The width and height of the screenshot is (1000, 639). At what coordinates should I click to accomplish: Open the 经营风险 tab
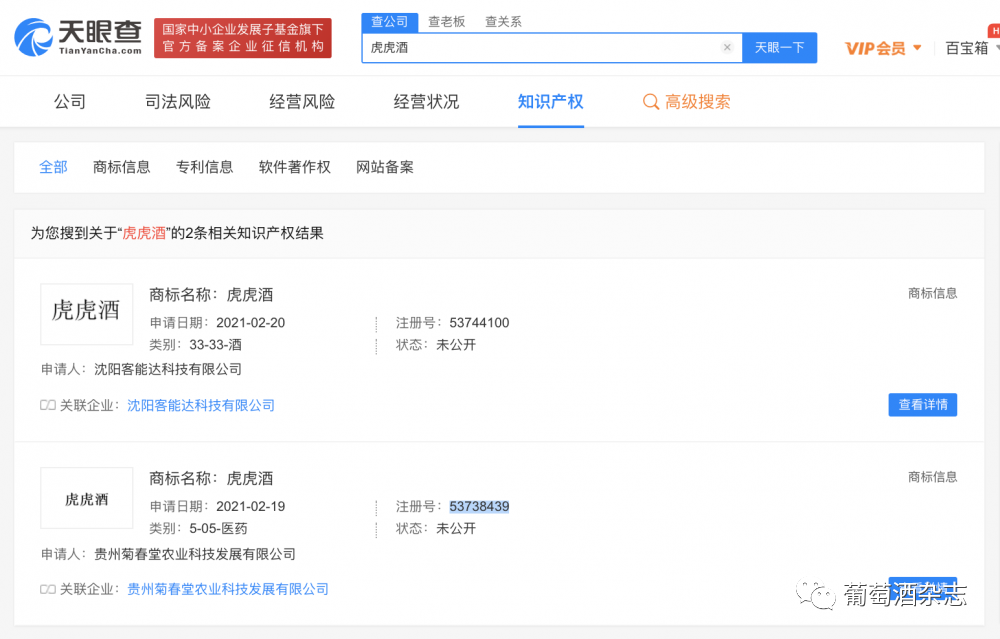pos(302,102)
